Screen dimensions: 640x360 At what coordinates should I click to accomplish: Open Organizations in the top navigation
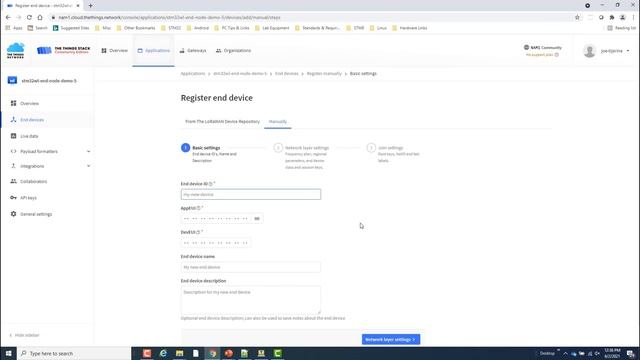233,51
